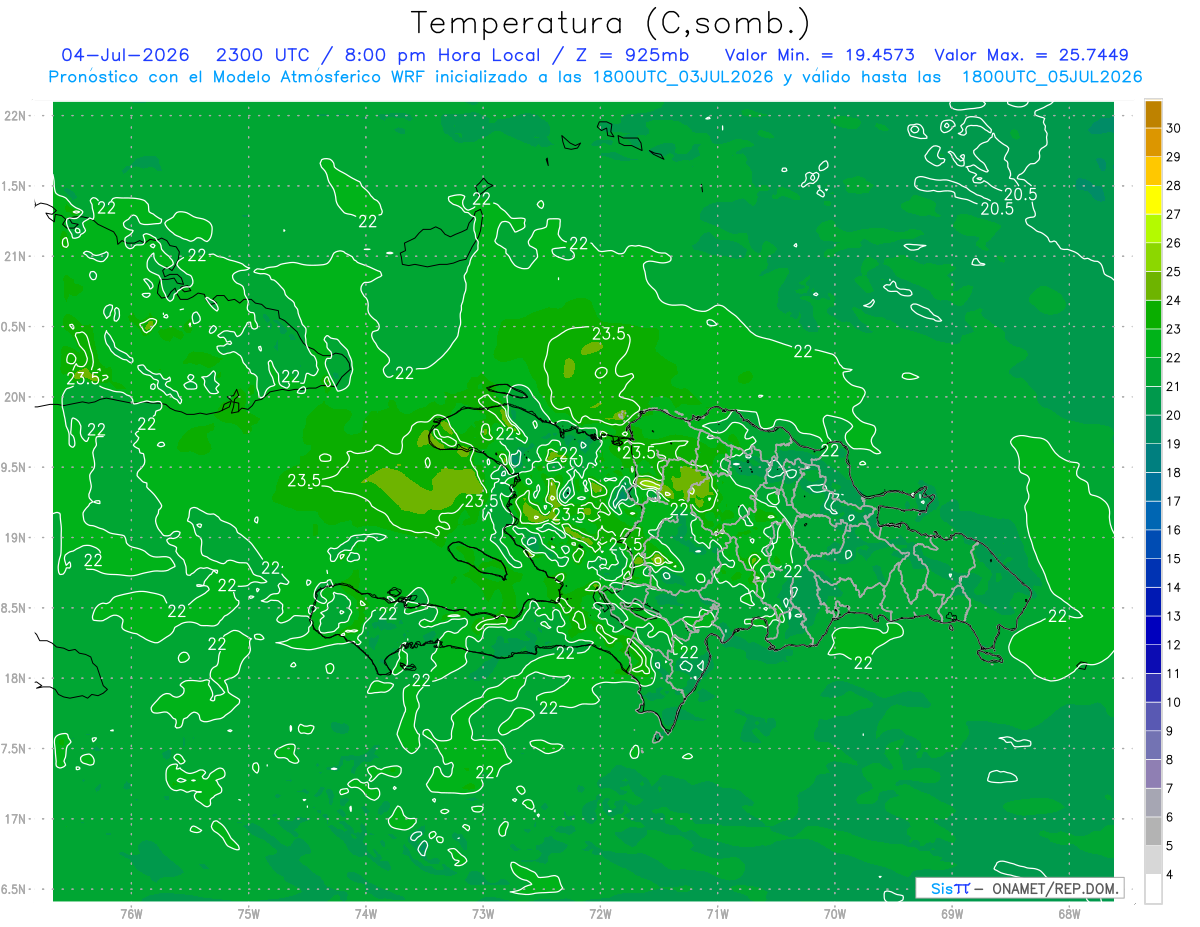Viewport: 1200px width, 927px height.
Task: Pick the dark blue swatch between legend 12 and 13
Action: (1153, 631)
